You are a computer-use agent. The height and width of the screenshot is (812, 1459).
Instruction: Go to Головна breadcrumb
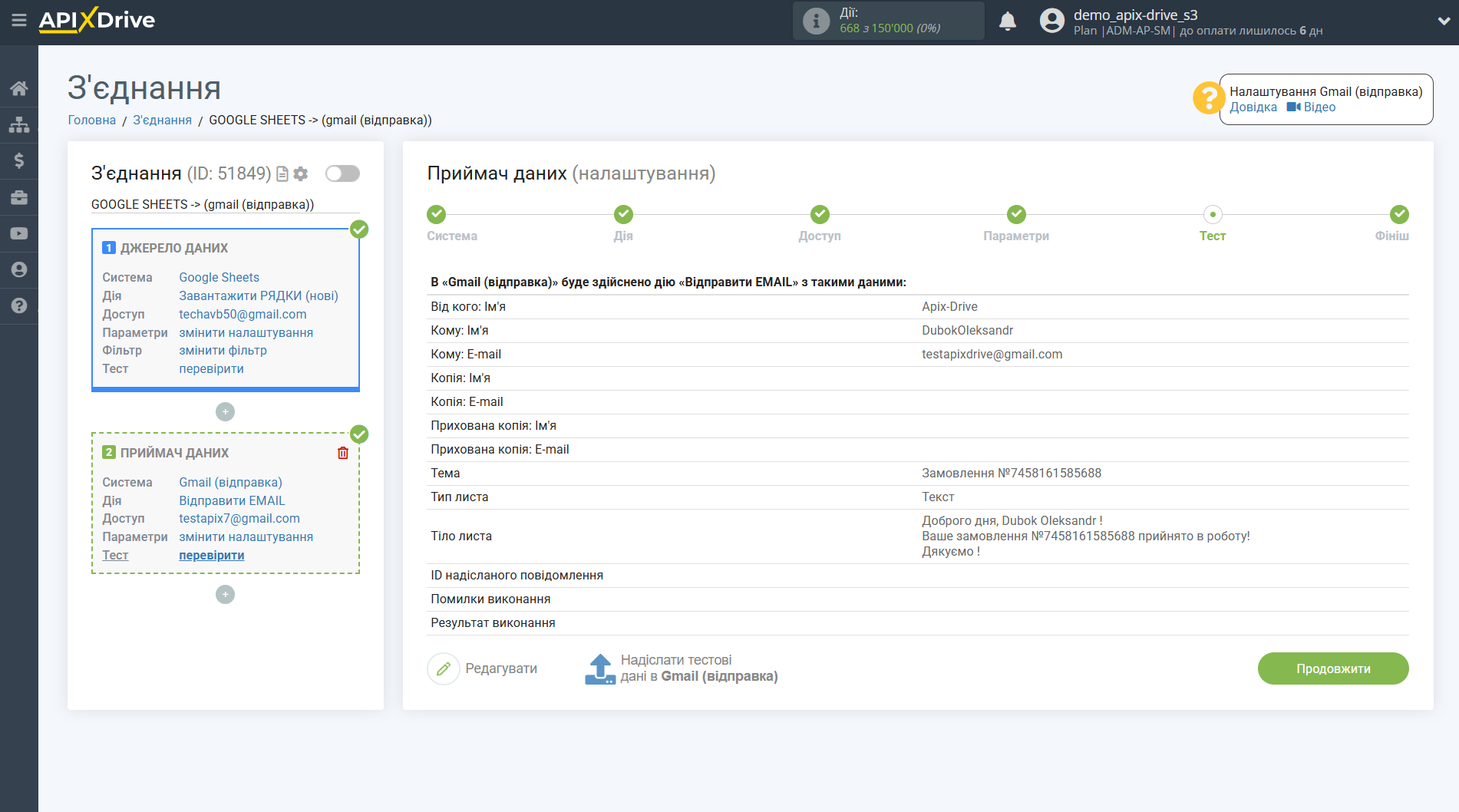(92, 120)
